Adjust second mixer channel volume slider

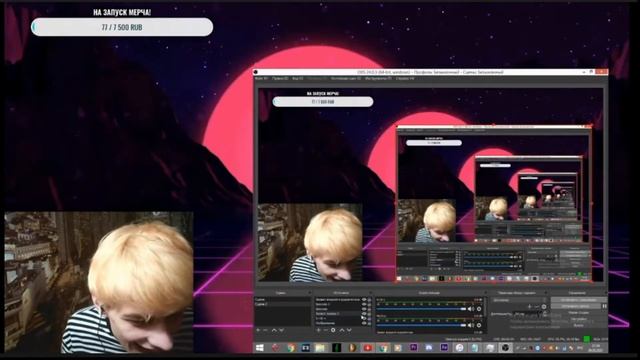(x=421, y=325)
